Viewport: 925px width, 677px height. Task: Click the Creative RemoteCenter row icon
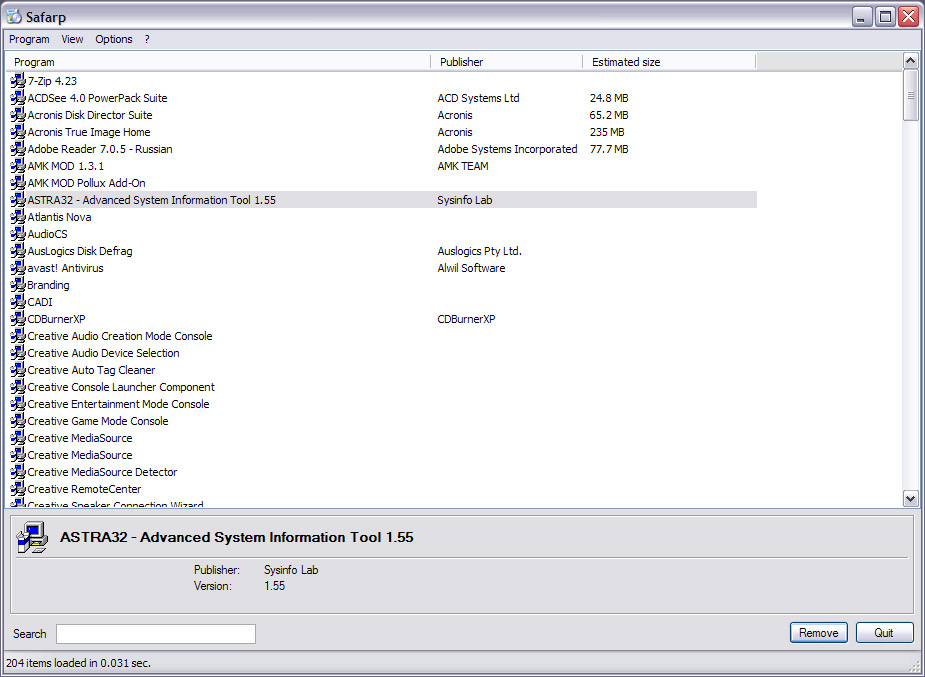[x=18, y=489]
